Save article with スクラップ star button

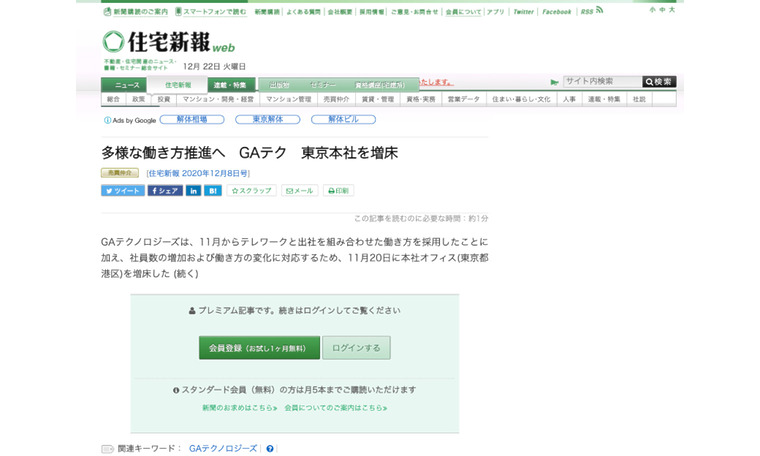[251, 190]
